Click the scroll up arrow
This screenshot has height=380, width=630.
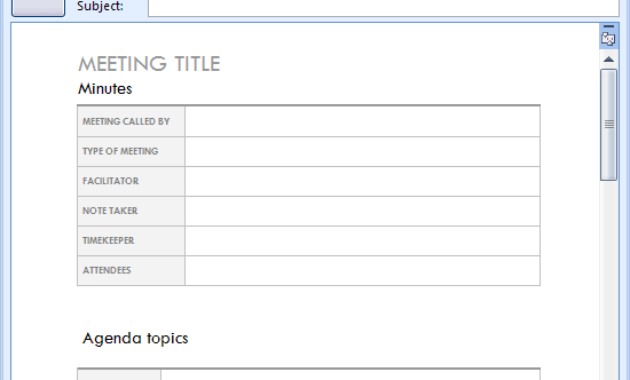pos(608,59)
